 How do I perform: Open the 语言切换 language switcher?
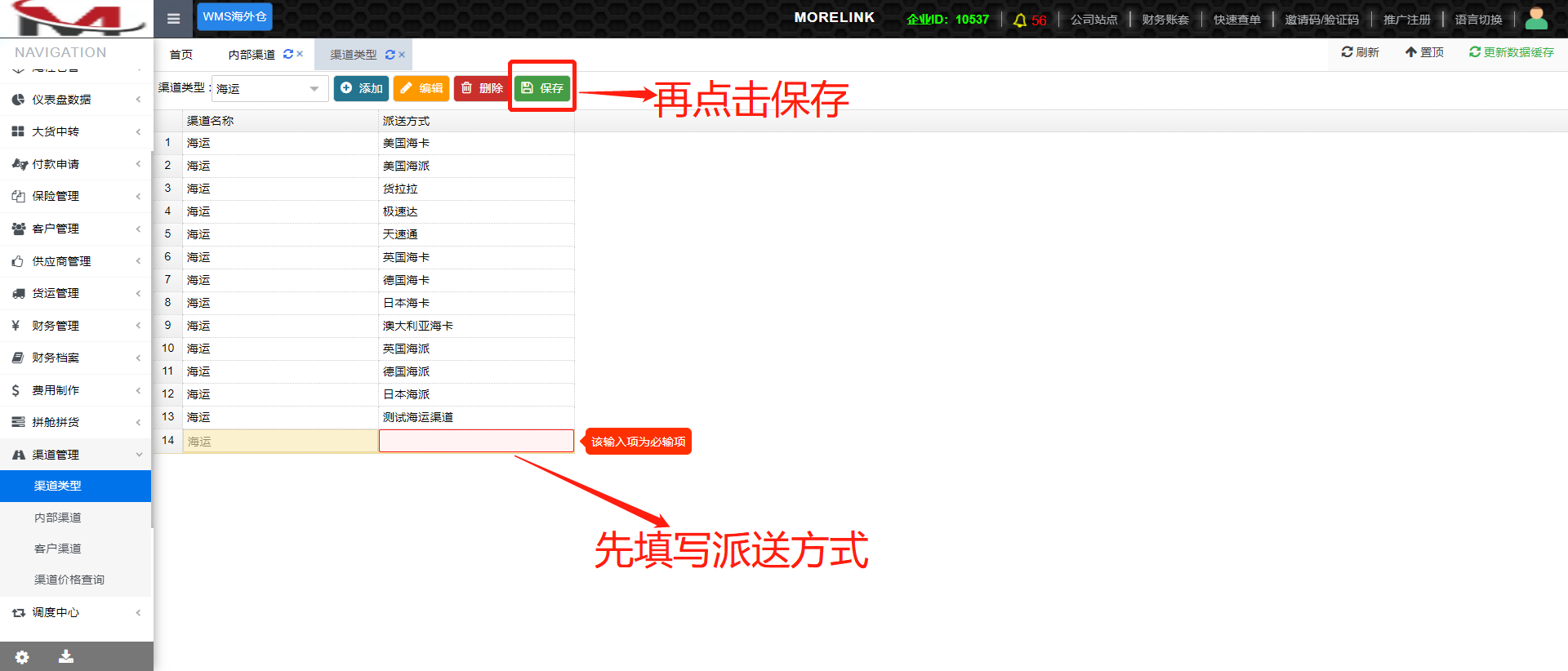point(1478,20)
